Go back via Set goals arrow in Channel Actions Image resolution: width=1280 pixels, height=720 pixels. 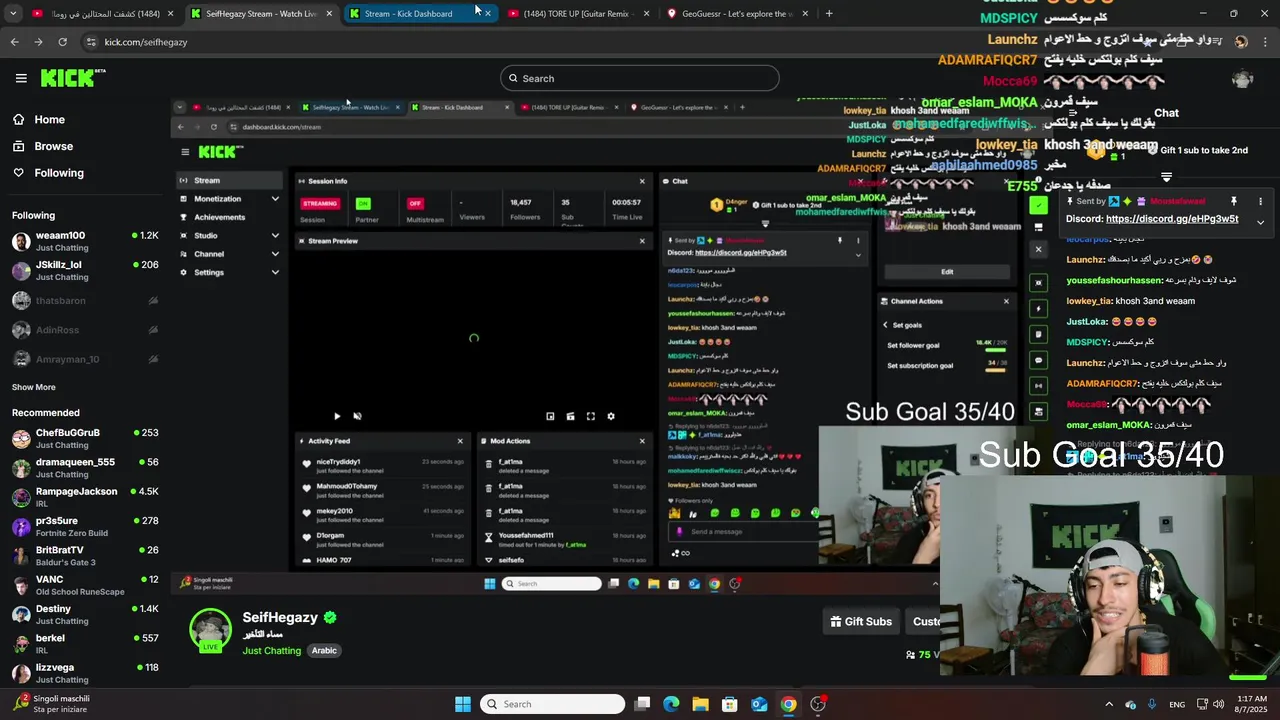[885, 325]
